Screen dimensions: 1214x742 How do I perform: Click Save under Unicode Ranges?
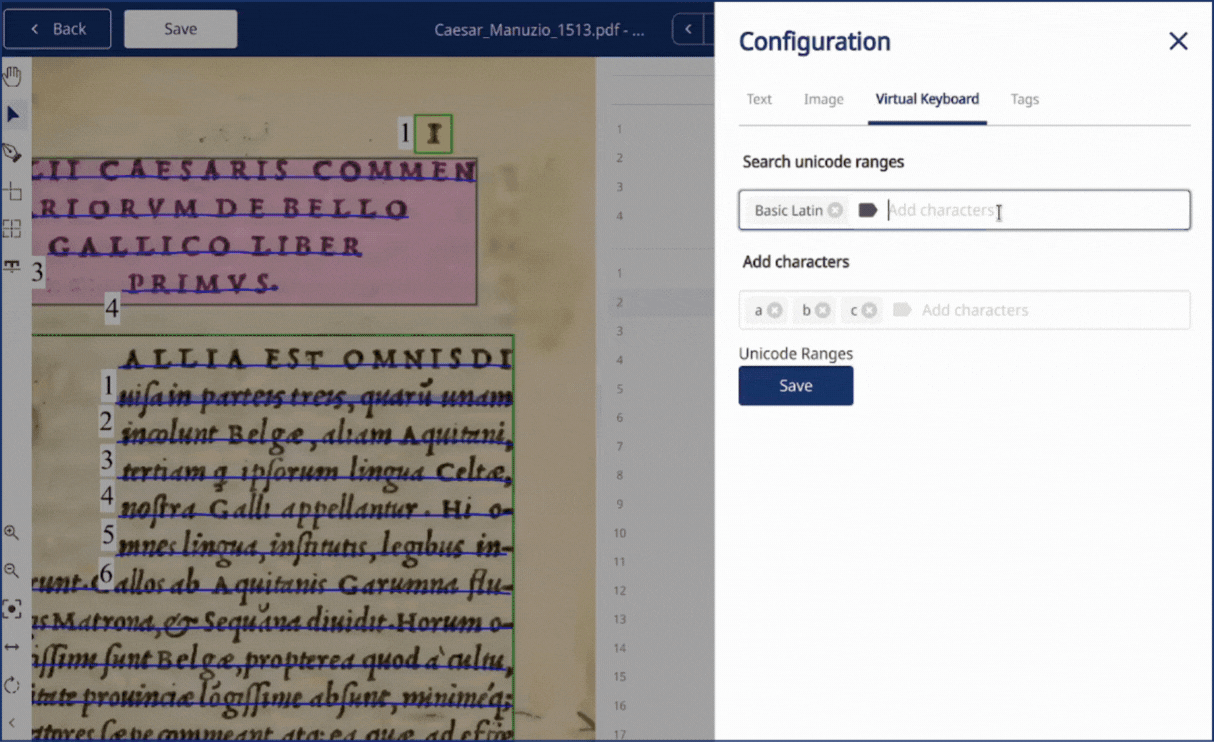coord(795,386)
